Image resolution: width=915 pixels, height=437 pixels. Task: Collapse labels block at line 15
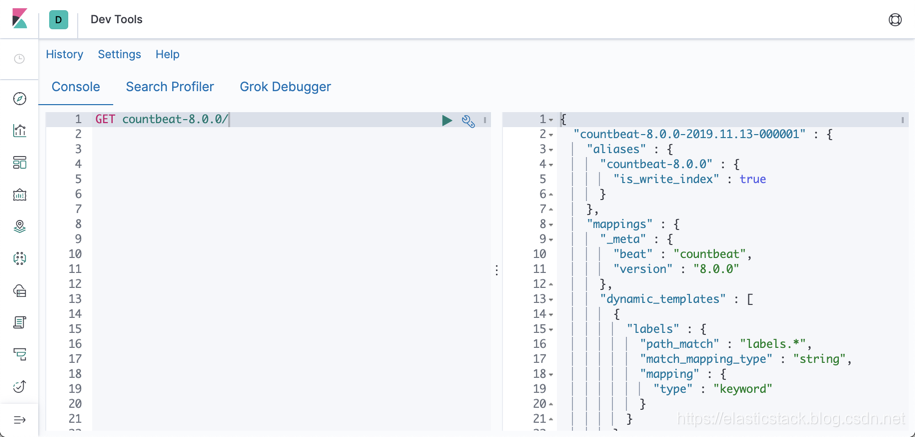[x=551, y=330]
